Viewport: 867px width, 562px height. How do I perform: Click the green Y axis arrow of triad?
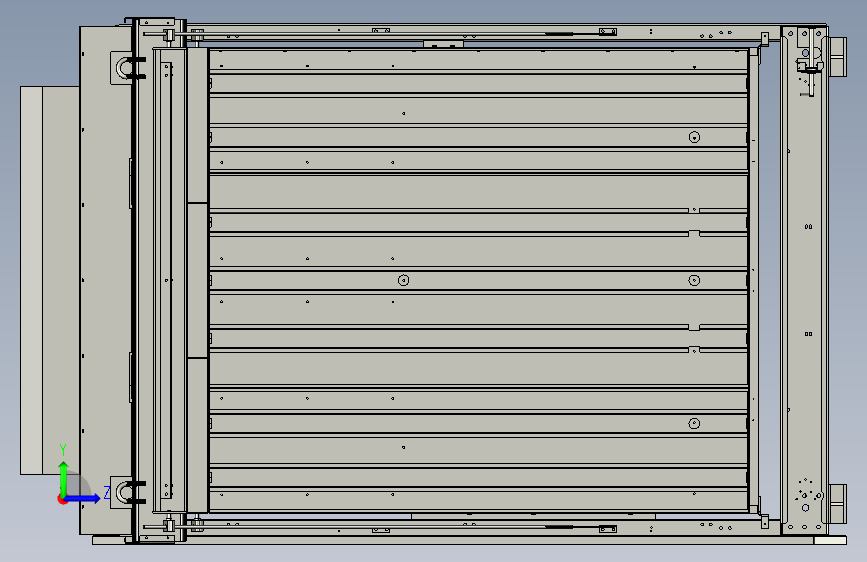pos(64,478)
